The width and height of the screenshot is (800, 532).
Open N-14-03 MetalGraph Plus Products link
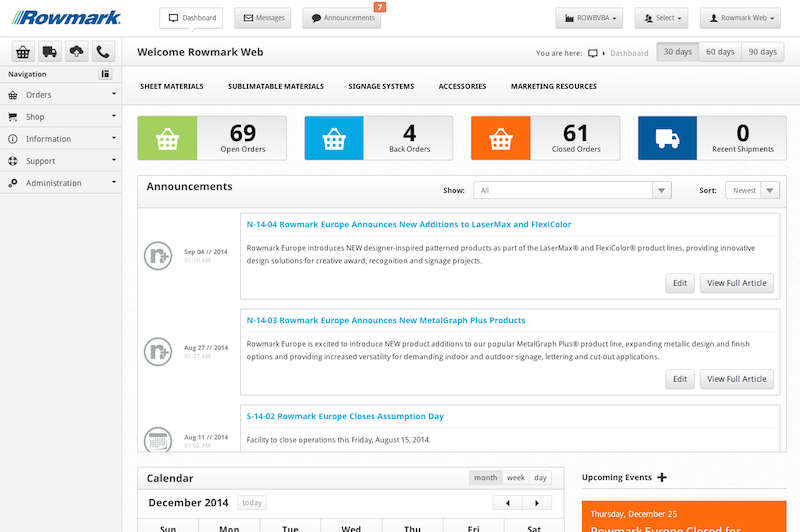tap(386, 320)
